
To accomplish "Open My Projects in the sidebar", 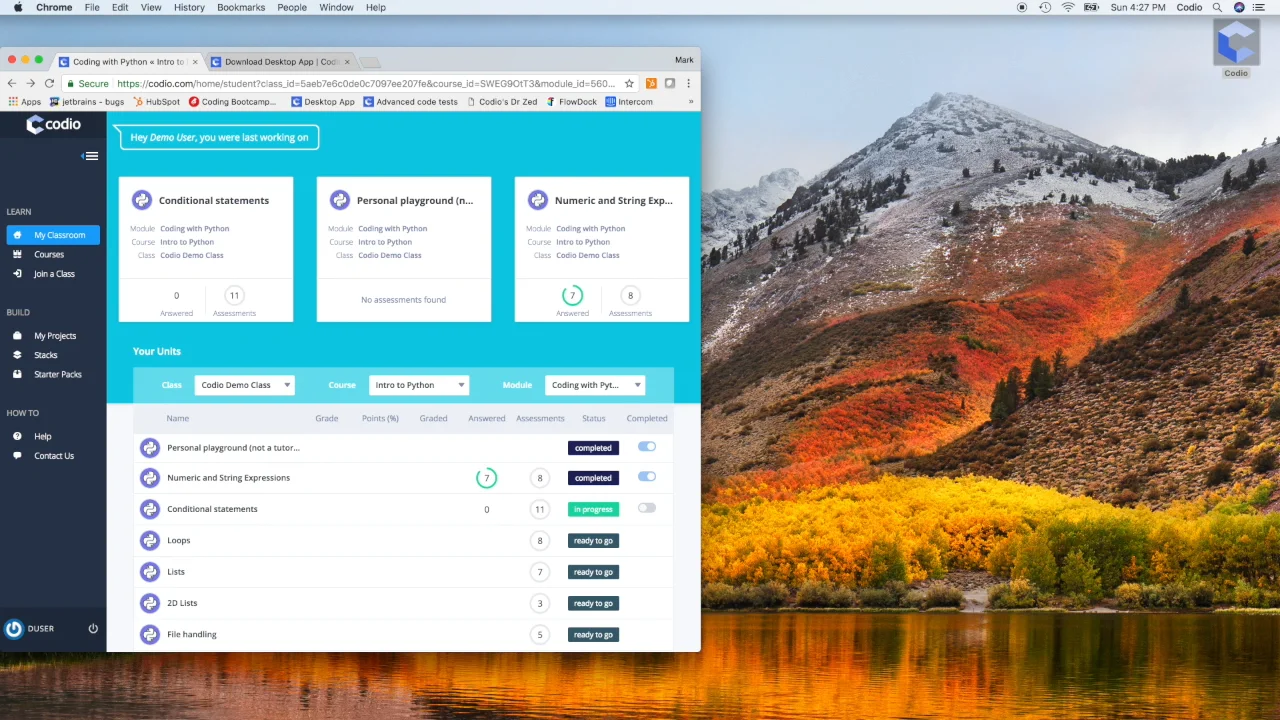I will pos(53,336).
